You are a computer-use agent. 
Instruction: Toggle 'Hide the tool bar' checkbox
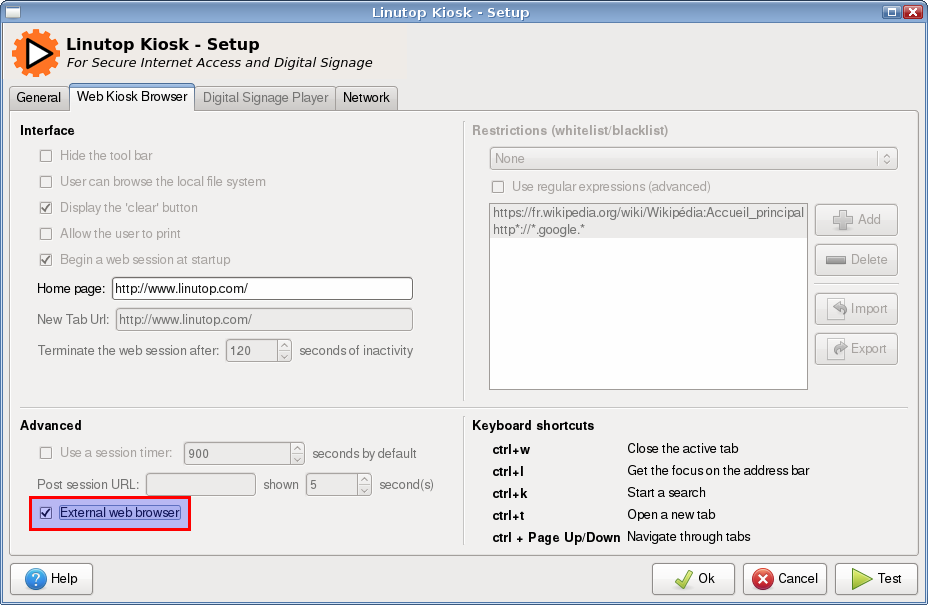coord(46,156)
